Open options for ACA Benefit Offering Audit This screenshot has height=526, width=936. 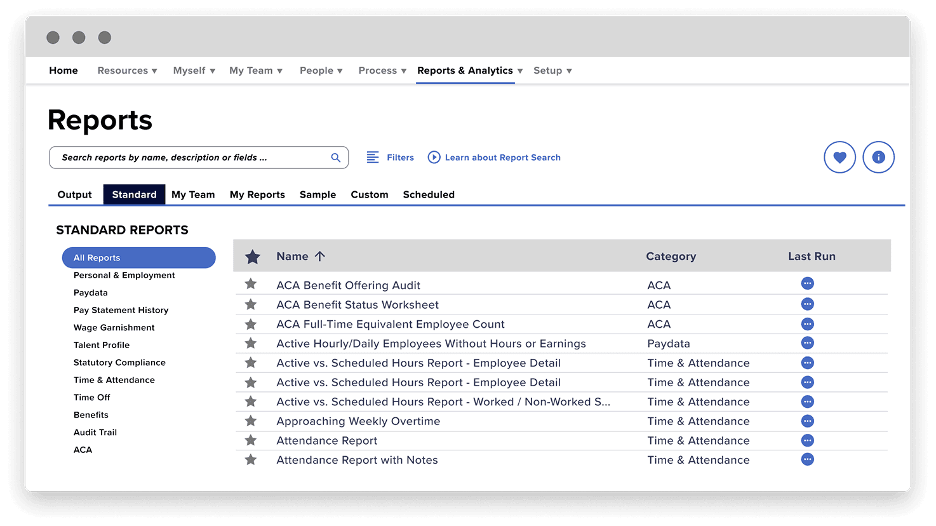807,284
